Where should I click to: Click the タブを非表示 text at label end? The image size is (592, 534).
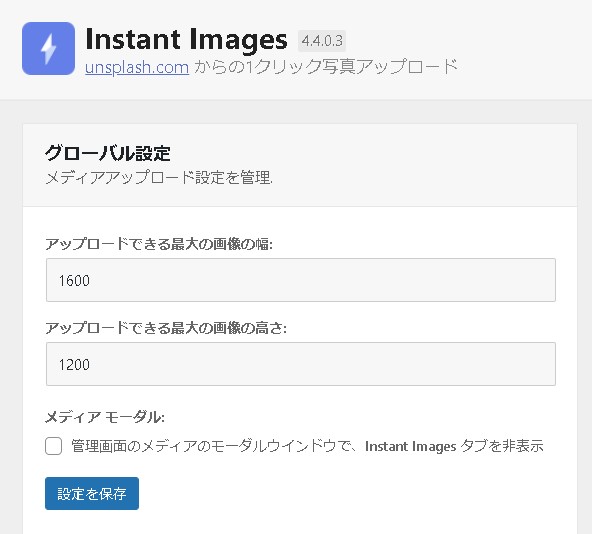point(502,446)
